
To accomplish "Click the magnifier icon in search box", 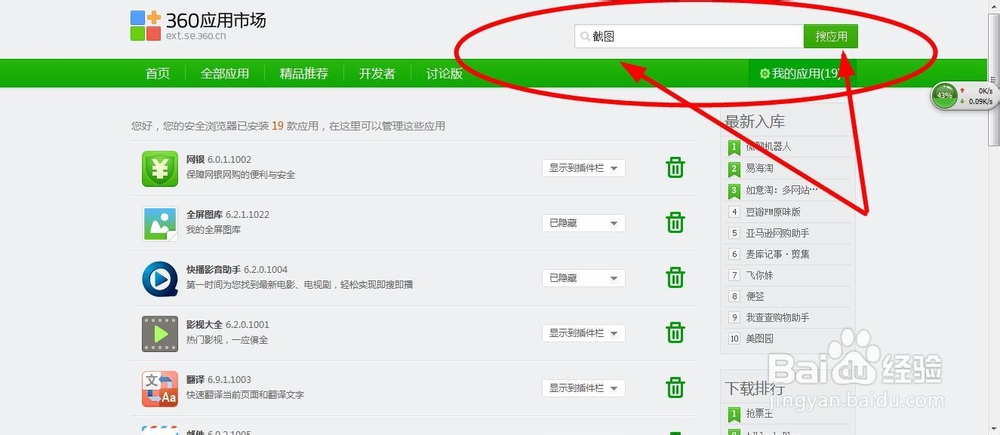I will (x=584, y=37).
